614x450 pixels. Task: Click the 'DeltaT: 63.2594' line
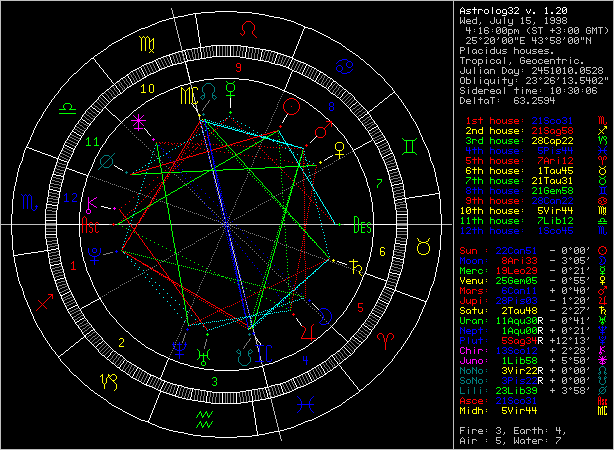(x=507, y=101)
